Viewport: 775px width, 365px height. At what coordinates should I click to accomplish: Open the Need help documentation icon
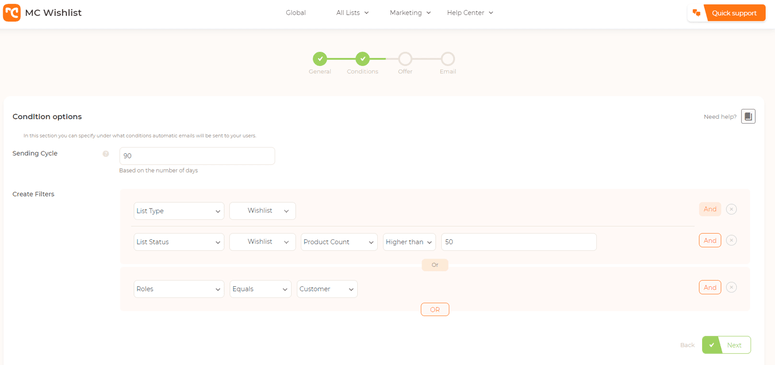pyautogui.click(x=748, y=117)
